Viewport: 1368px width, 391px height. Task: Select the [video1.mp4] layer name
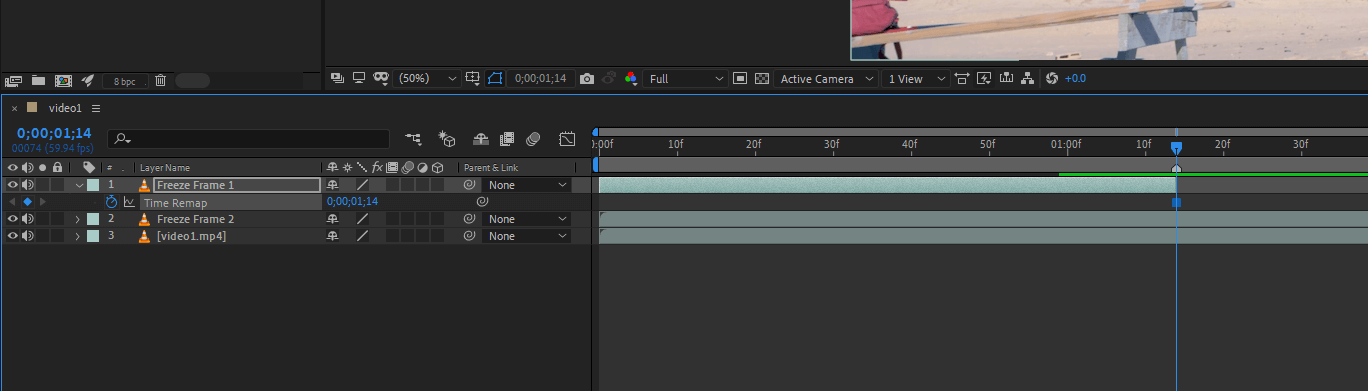(x=191, y=236)
